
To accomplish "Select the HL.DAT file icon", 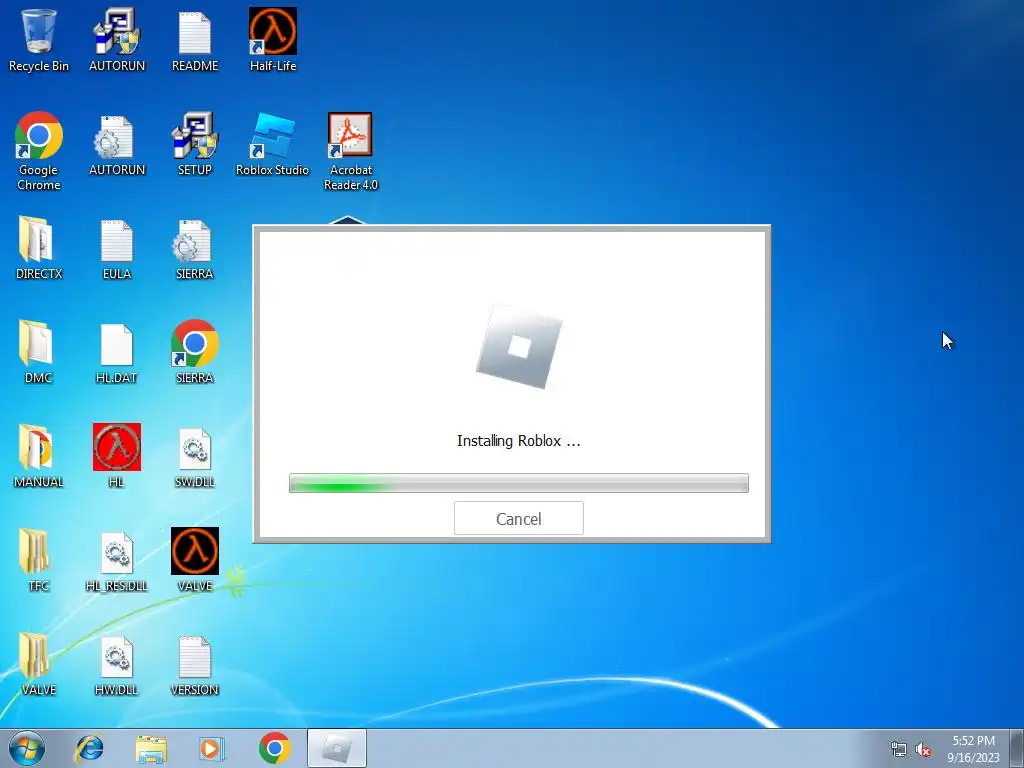I will 117,353.
